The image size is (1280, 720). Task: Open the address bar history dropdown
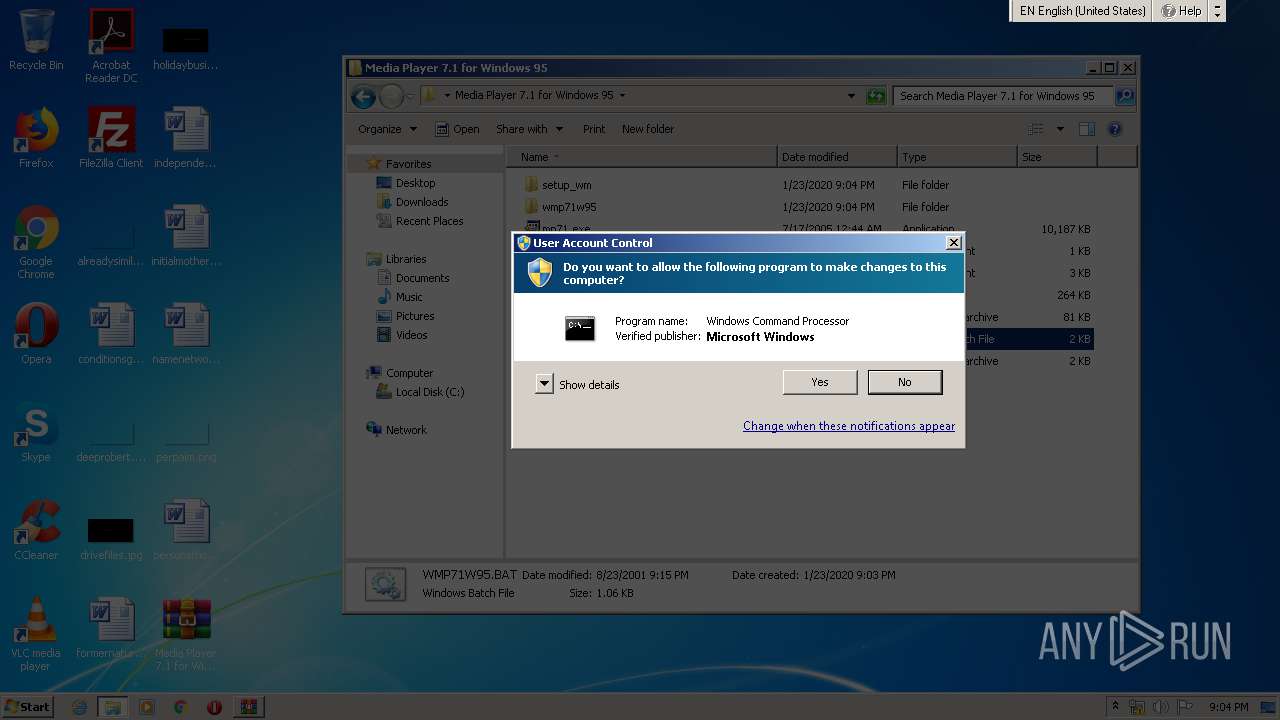click(851, 96)
